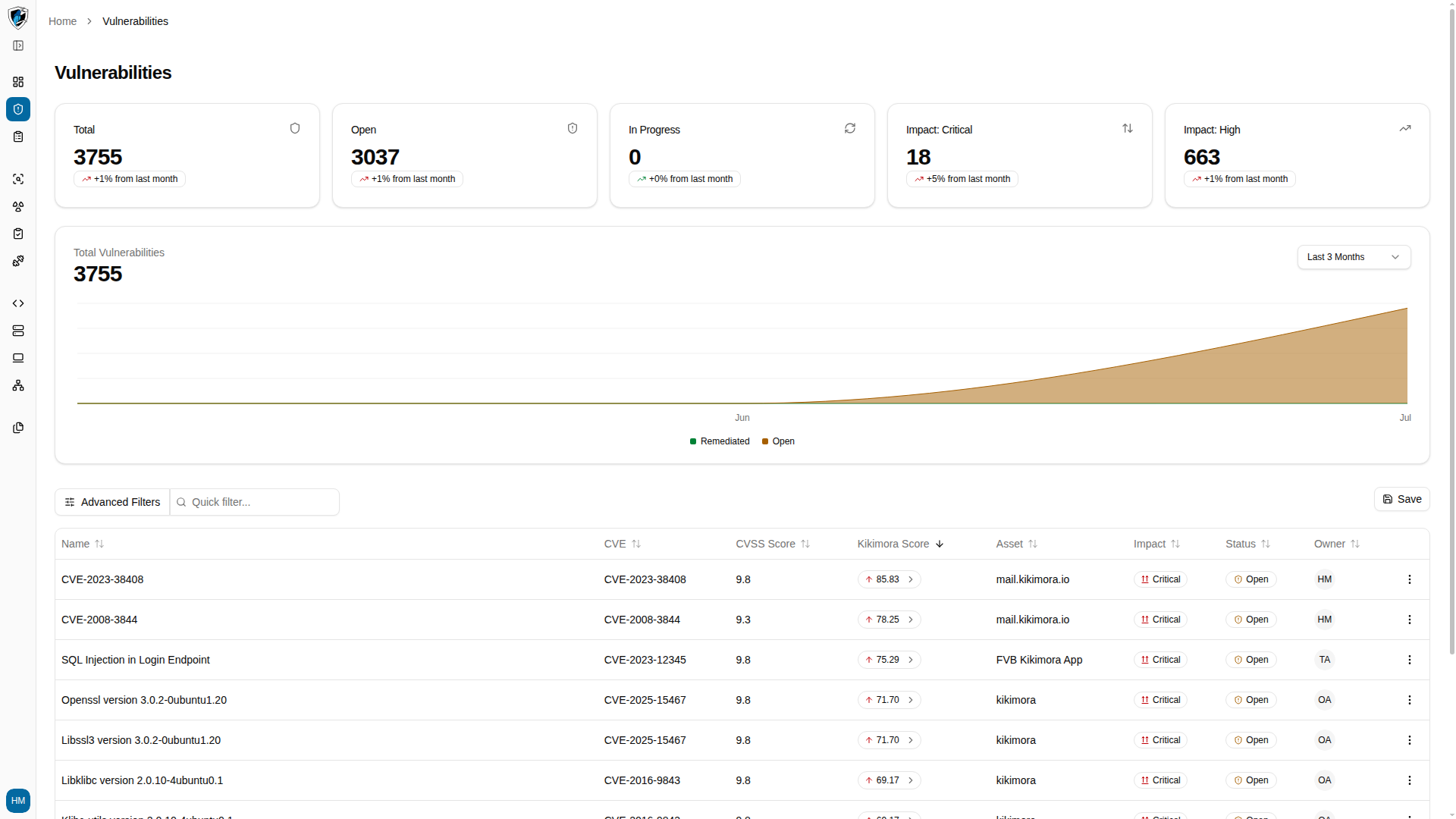
Task: Open the radiation hazard sidebar icon
Action: tap(18, 206)
